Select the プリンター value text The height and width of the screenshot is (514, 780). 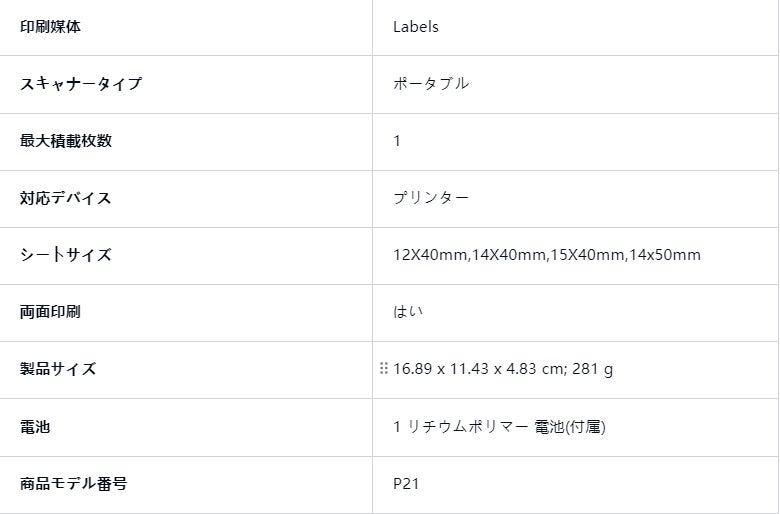pyautogui.click(x=431, y=198)
